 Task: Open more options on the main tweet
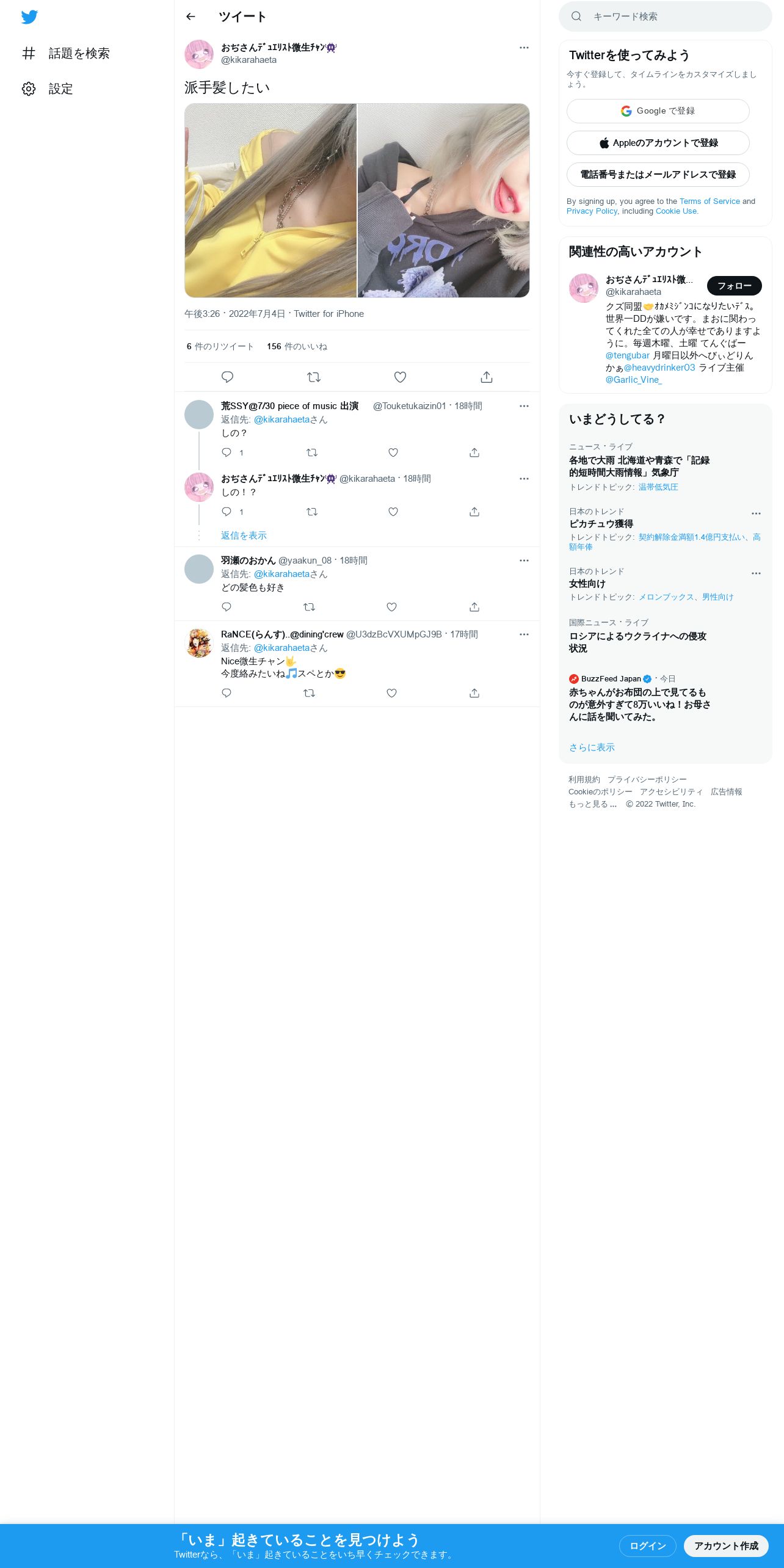coord(524,48)
